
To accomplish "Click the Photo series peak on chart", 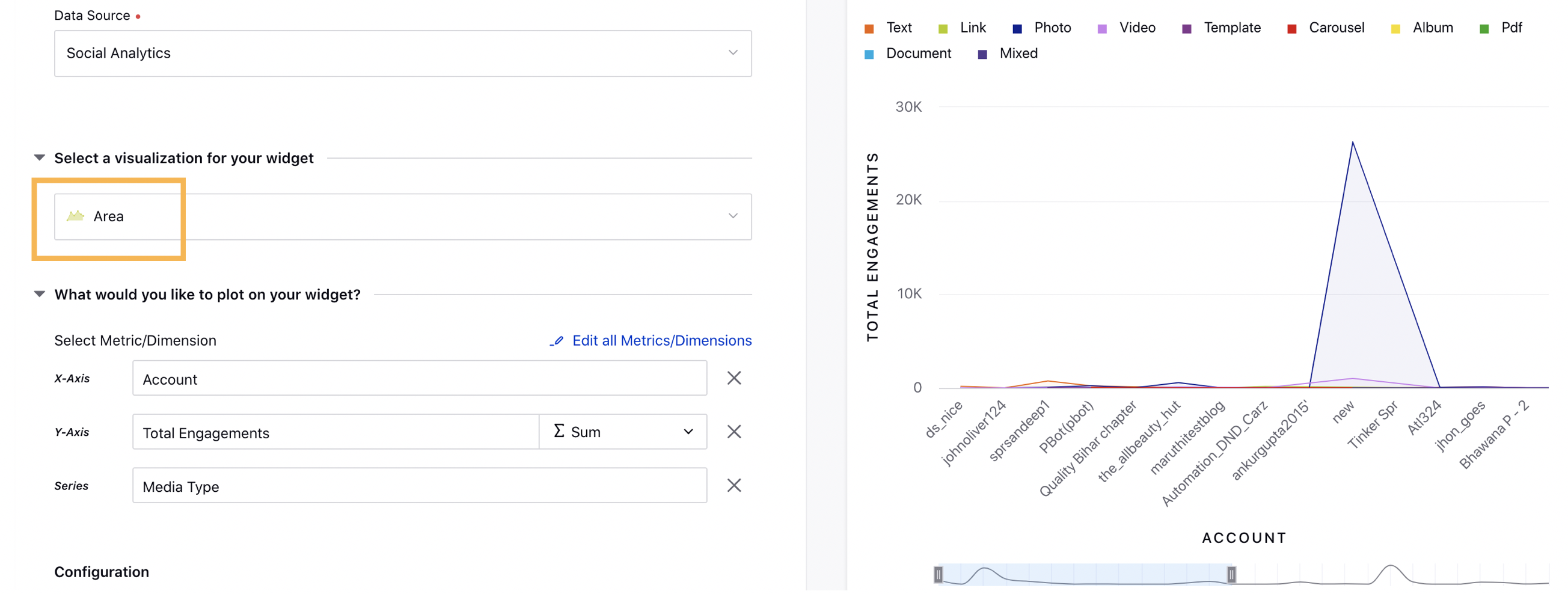I will 1353,142.
